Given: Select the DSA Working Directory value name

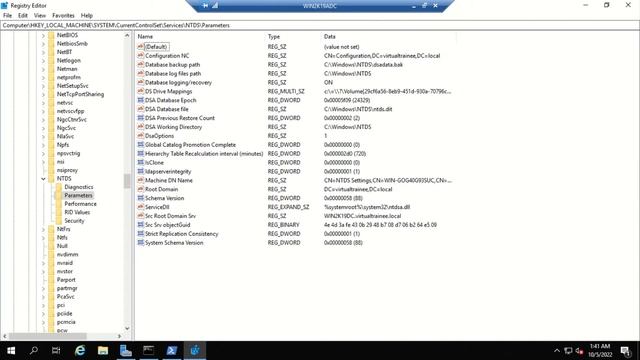Looking at the screenshot, I should coord(173,127).
